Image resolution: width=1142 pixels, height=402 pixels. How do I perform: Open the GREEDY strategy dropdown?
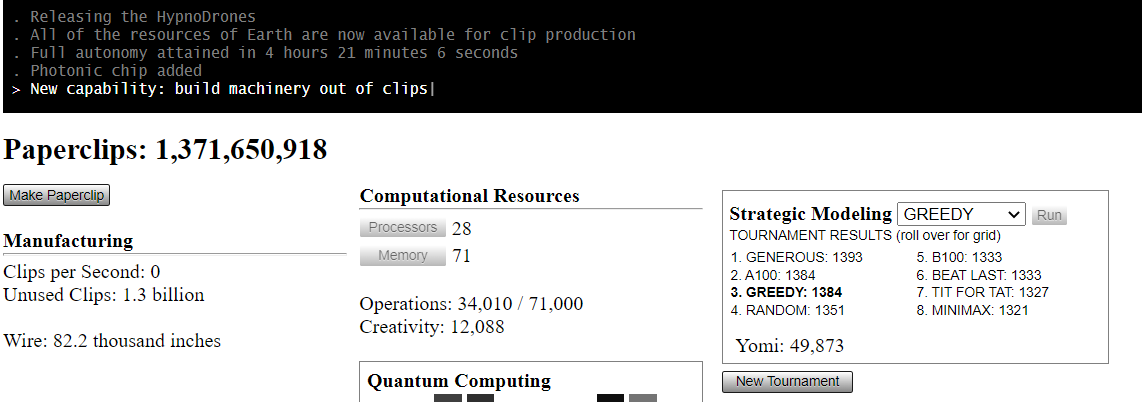(x=961, y=214)
